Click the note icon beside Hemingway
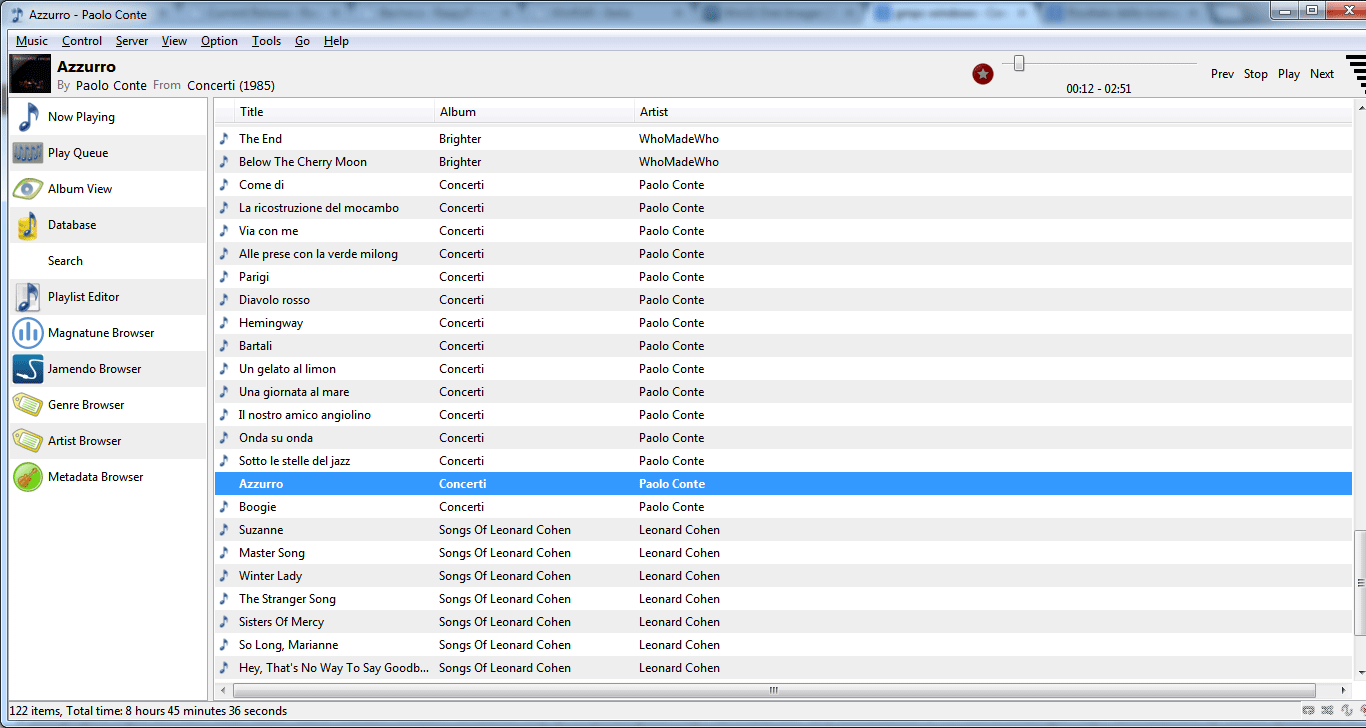The height and width of the screenshot is (728, 1366). 225,323
